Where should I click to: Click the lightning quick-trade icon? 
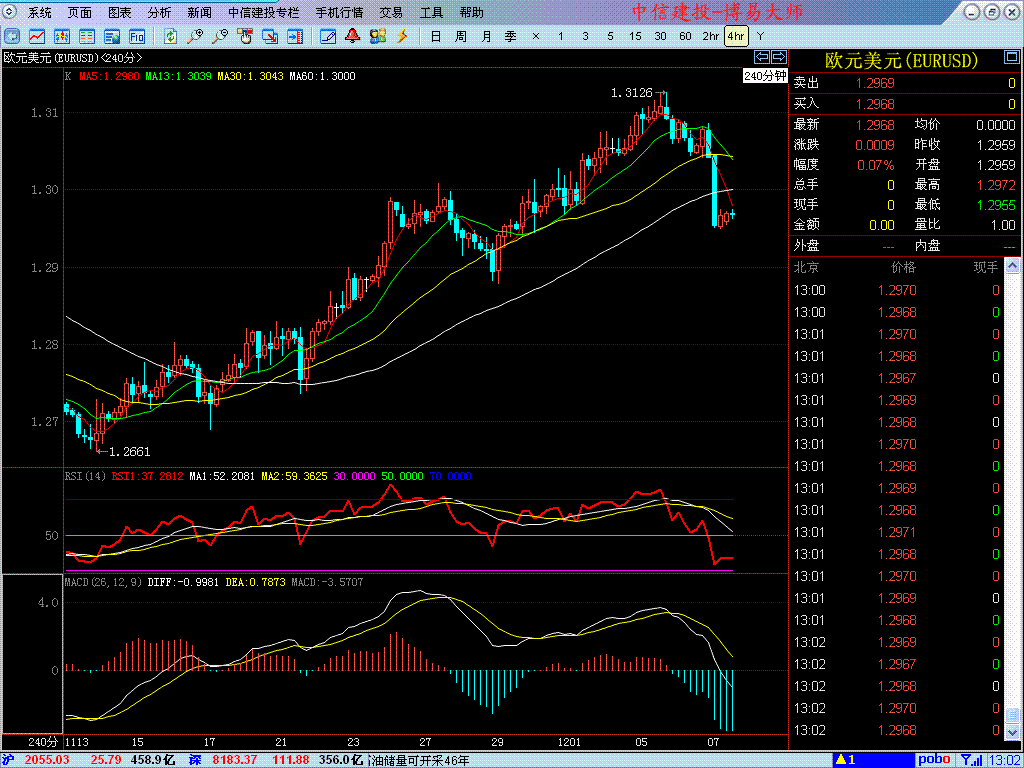pyautogui.click(x=402, y=36)
